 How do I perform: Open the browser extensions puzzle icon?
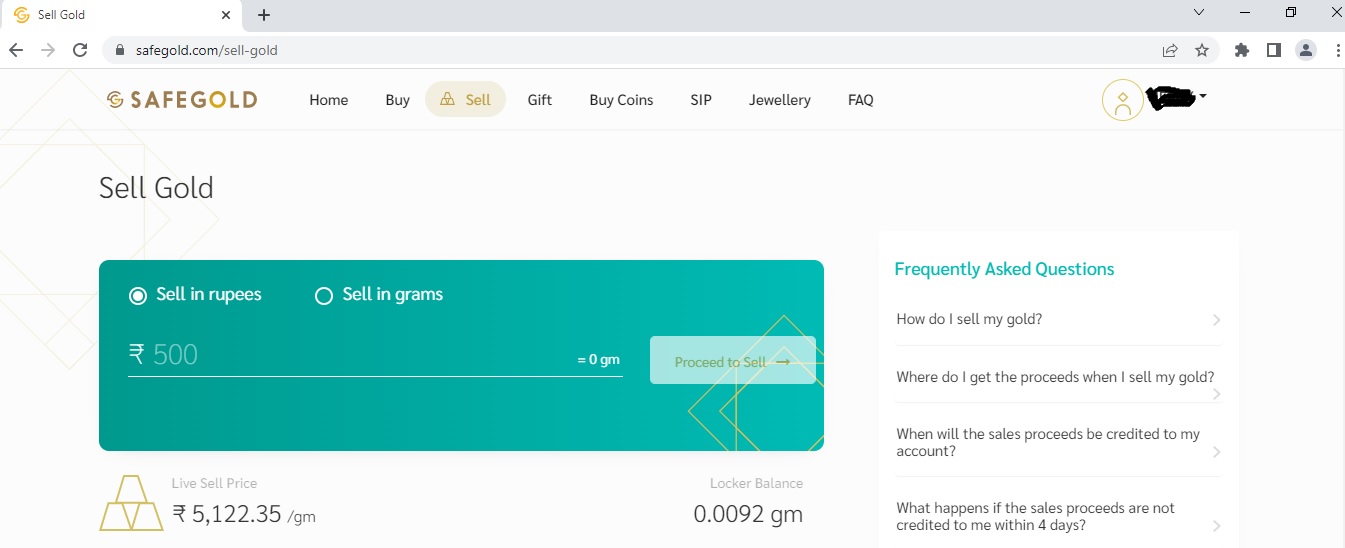click(1242, 50)
